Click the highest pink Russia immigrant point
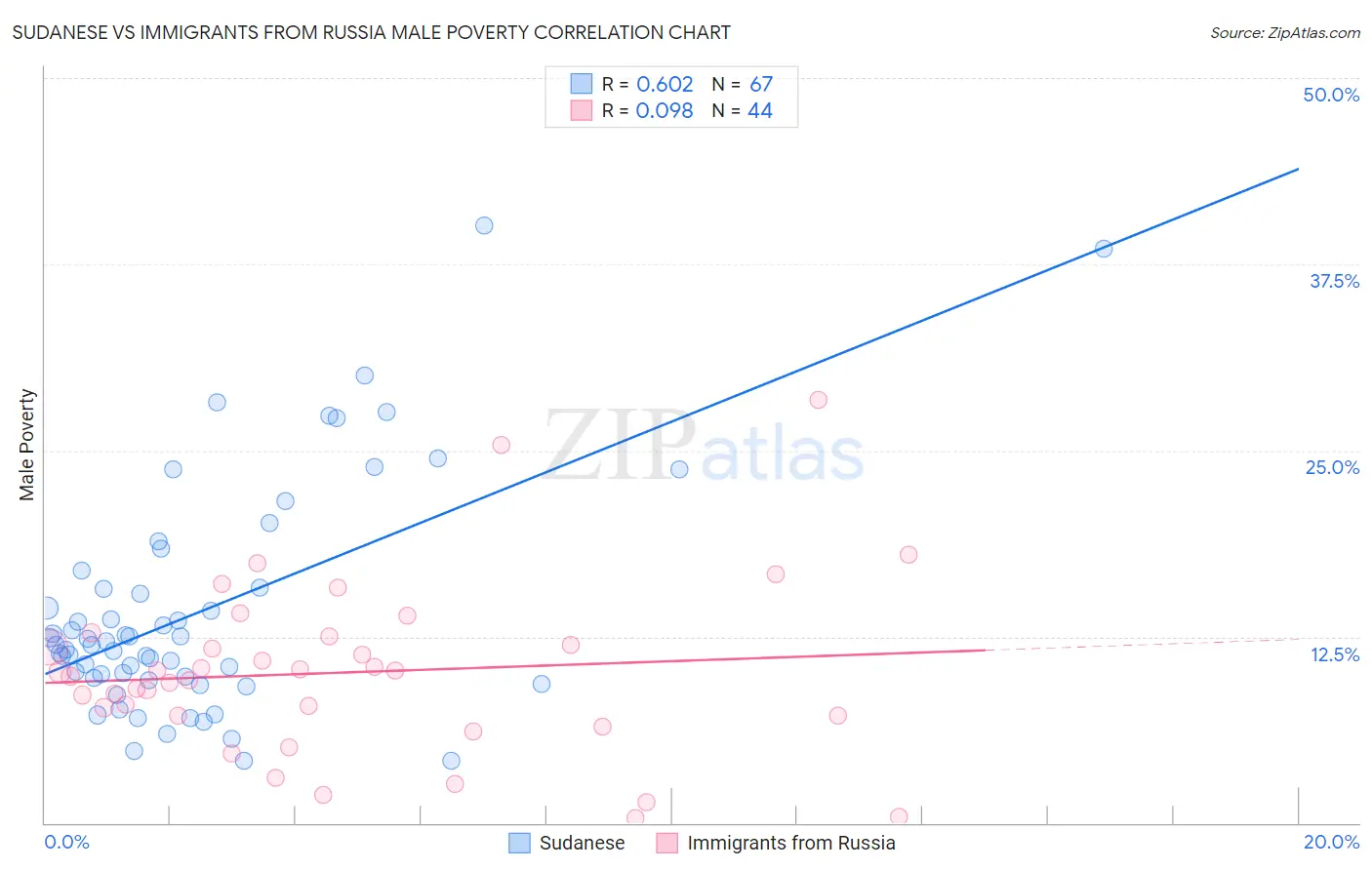This screenshot has width=1372, height=870. pyautogui.click(x=819, y=400)
